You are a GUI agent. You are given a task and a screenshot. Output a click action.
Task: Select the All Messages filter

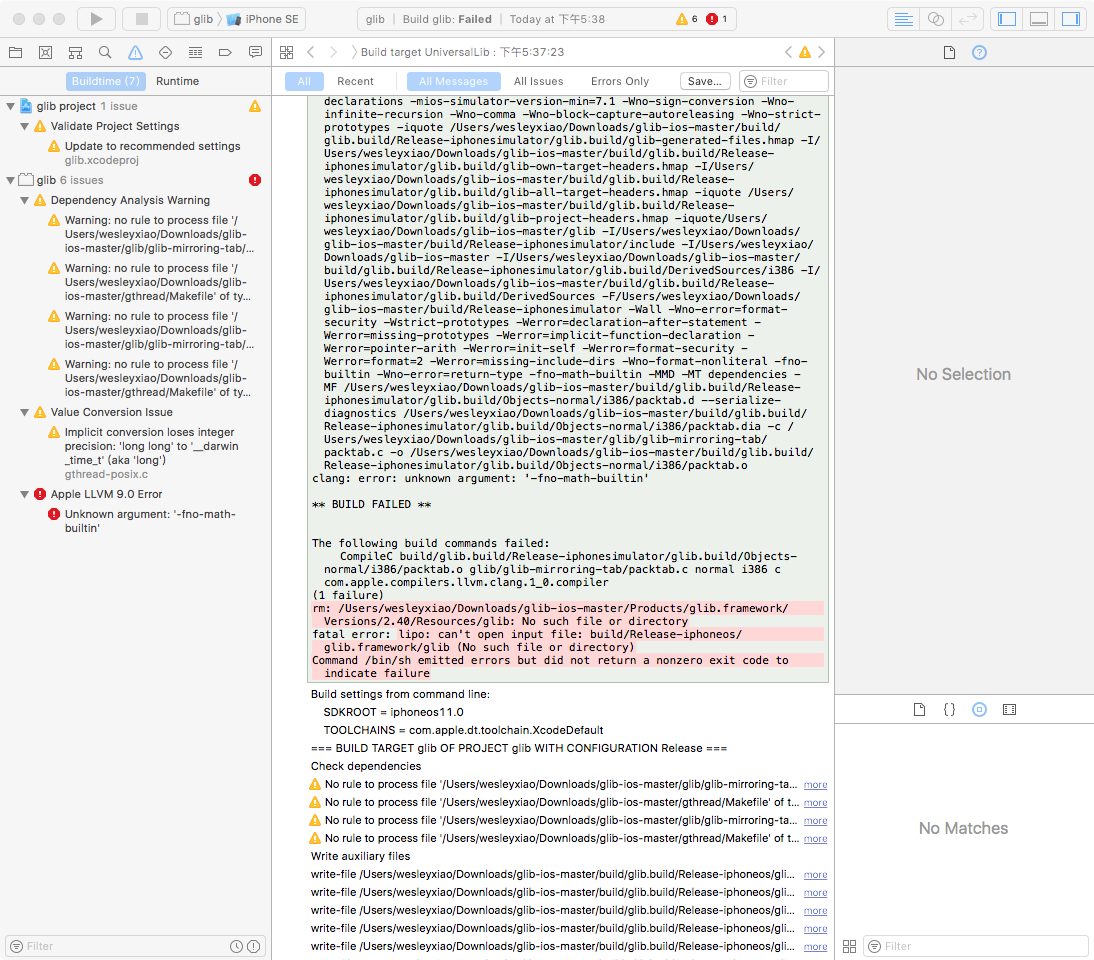pos(454,81)
